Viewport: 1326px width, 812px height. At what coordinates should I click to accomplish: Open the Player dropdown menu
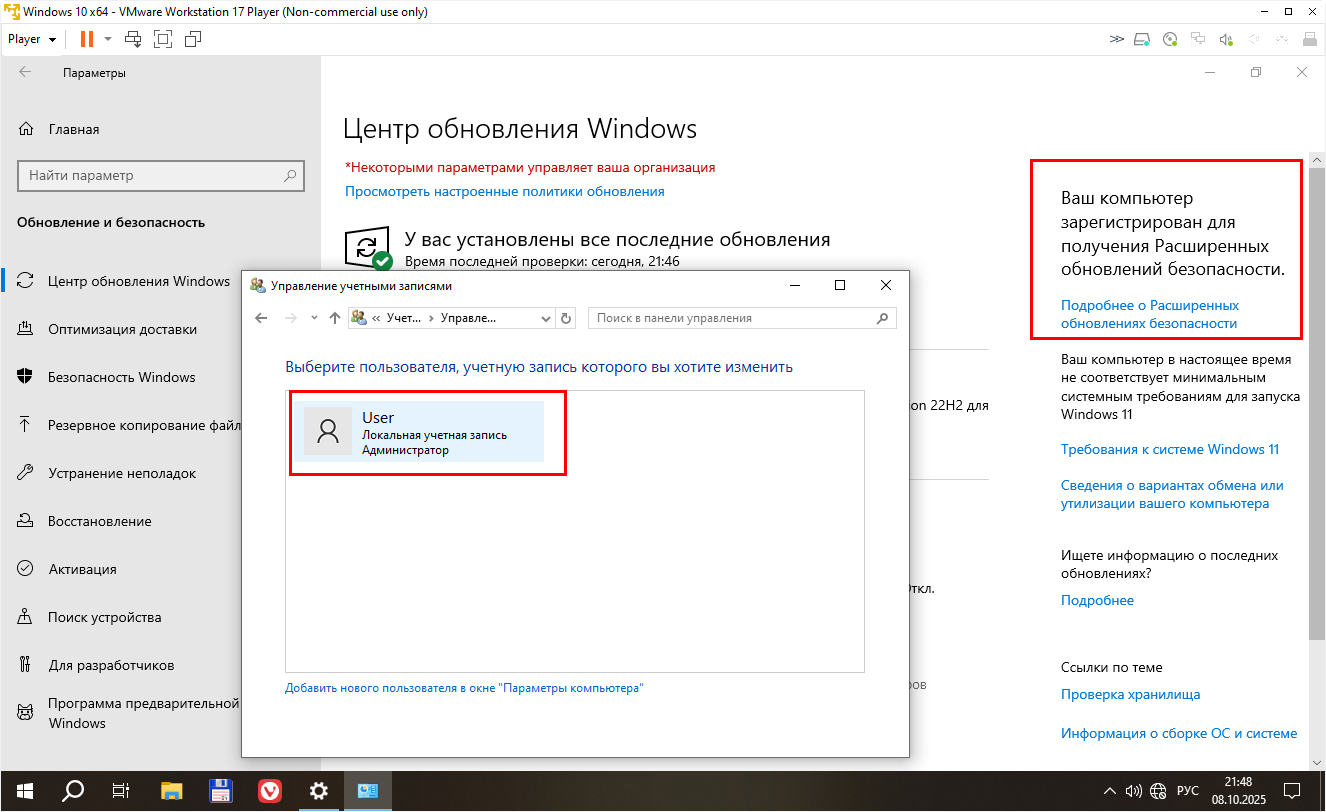31,39
